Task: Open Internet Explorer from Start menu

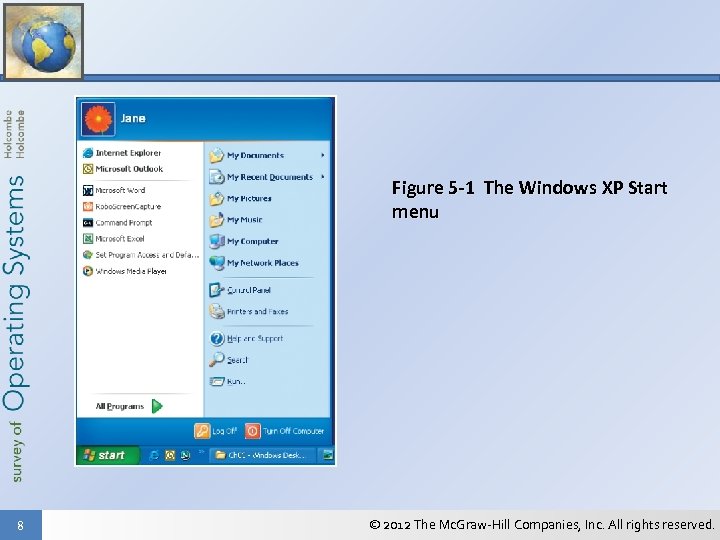Action: (x=122, y=153)
